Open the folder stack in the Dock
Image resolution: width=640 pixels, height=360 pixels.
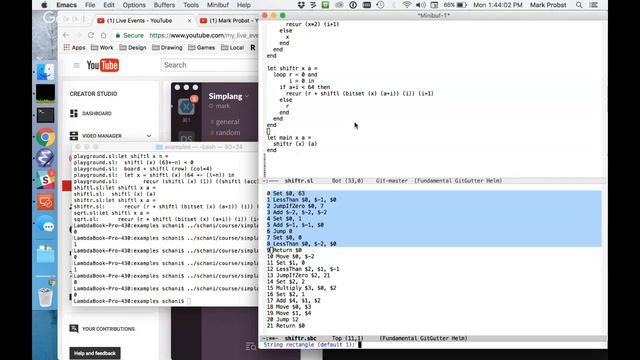[45, 254]
